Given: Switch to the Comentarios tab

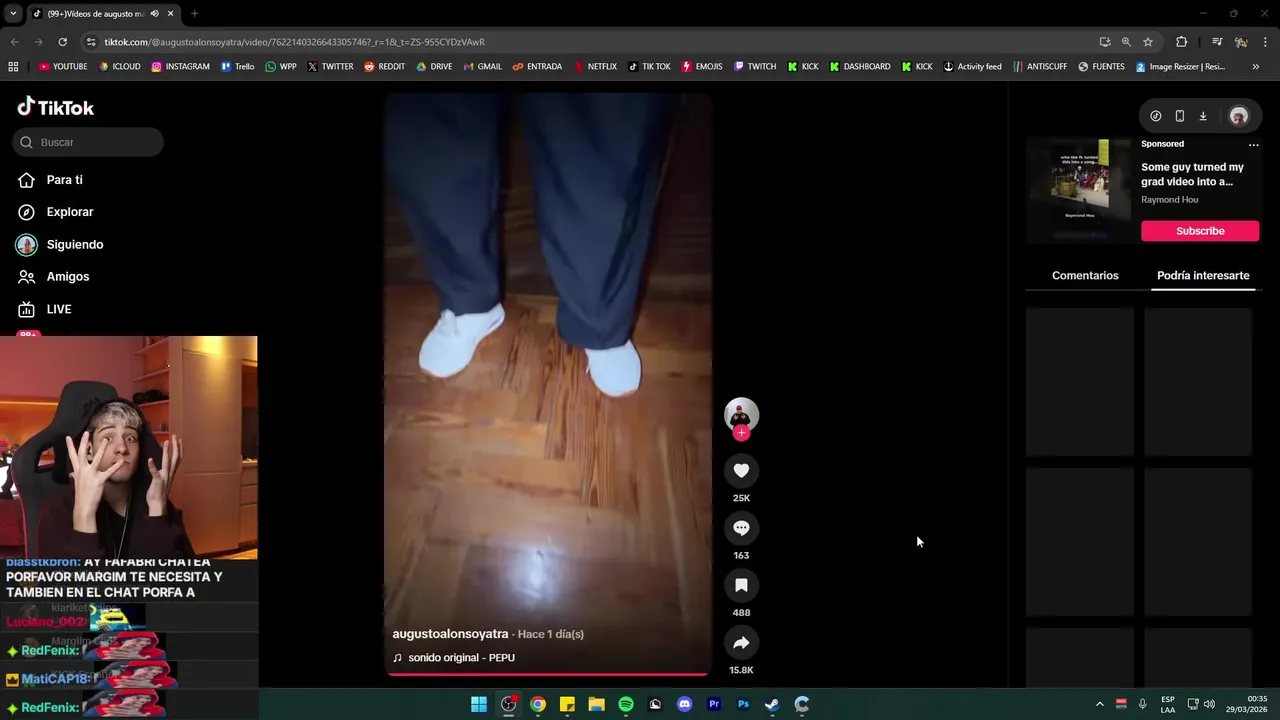Looking at the screenshot, I should [x=1085, y=275].
